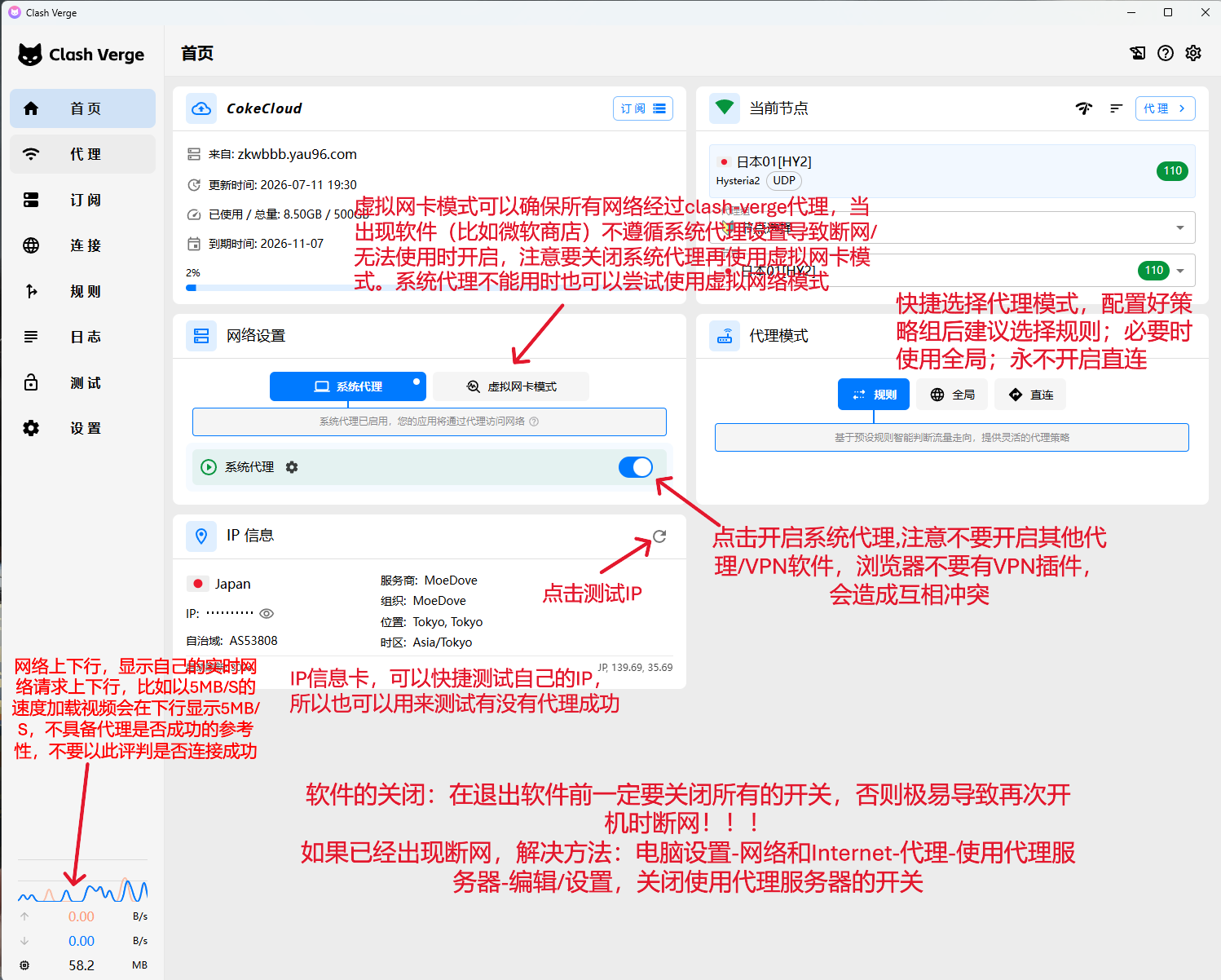
Task: Go to 首页 in the sidebar
Action: click(x=82, y=108)
